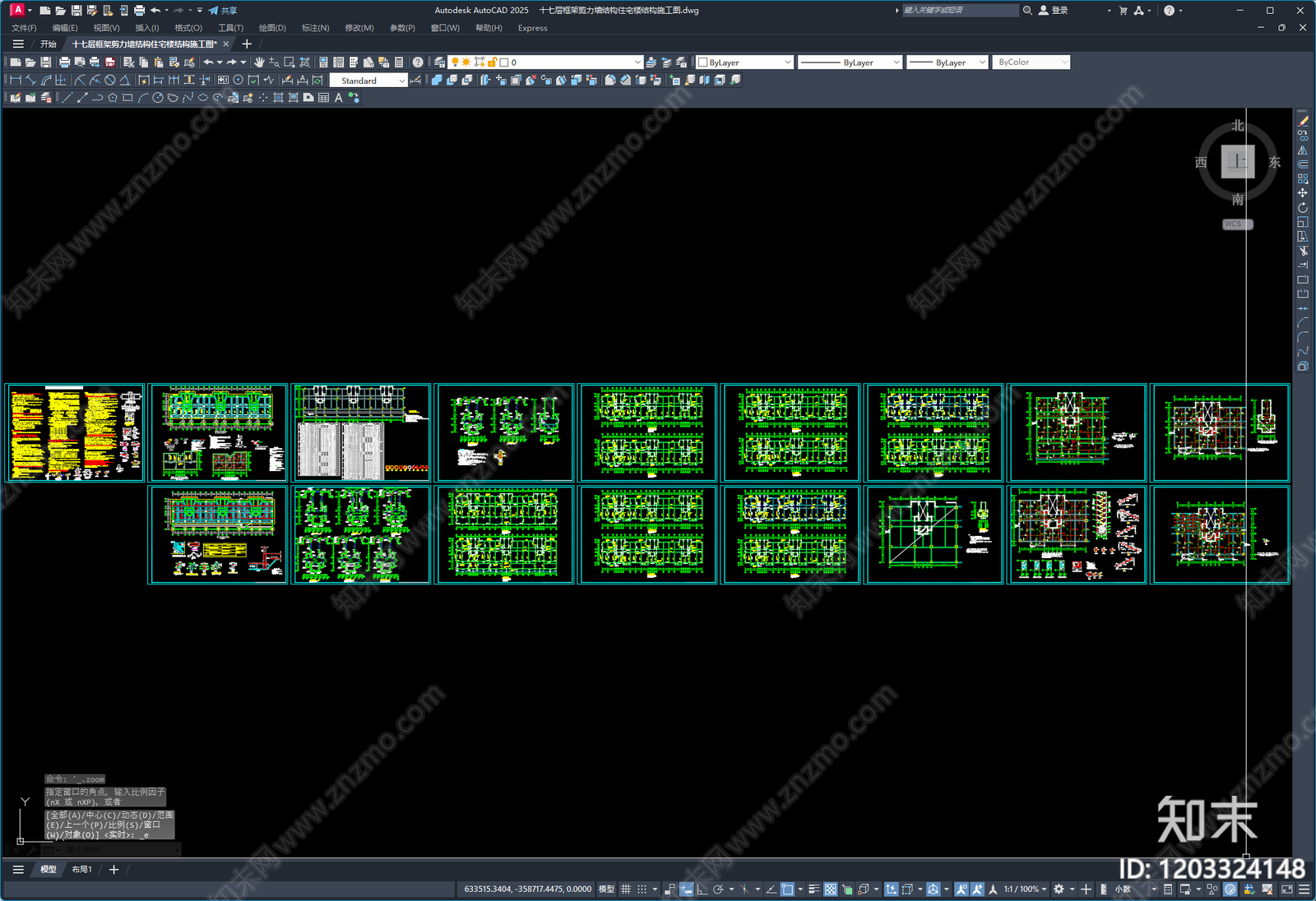
Task: Click the title bar Help icon
Action: pos(1169,10)
